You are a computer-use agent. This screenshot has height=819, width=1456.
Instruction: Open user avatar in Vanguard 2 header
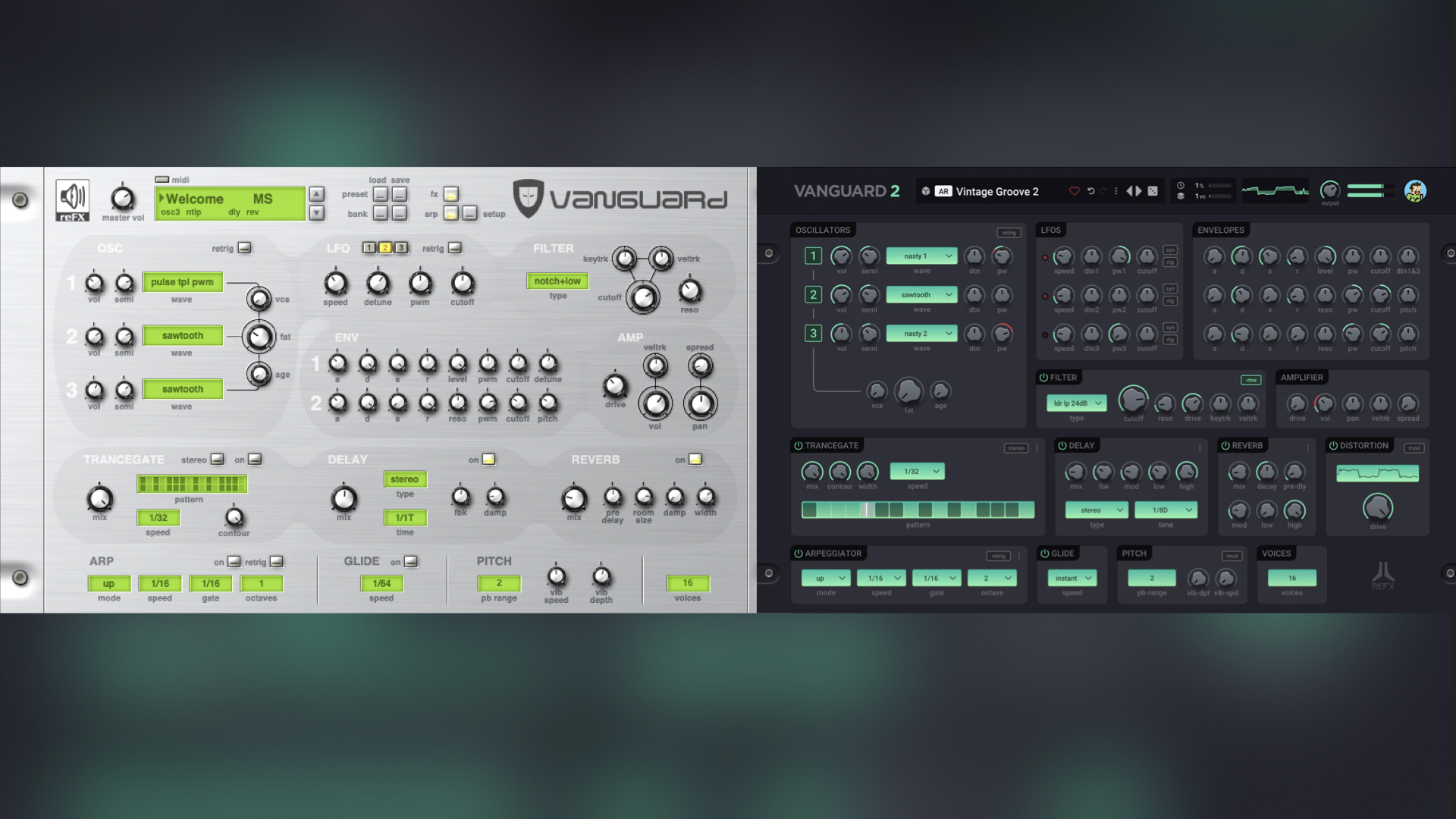click(1415, 191)
